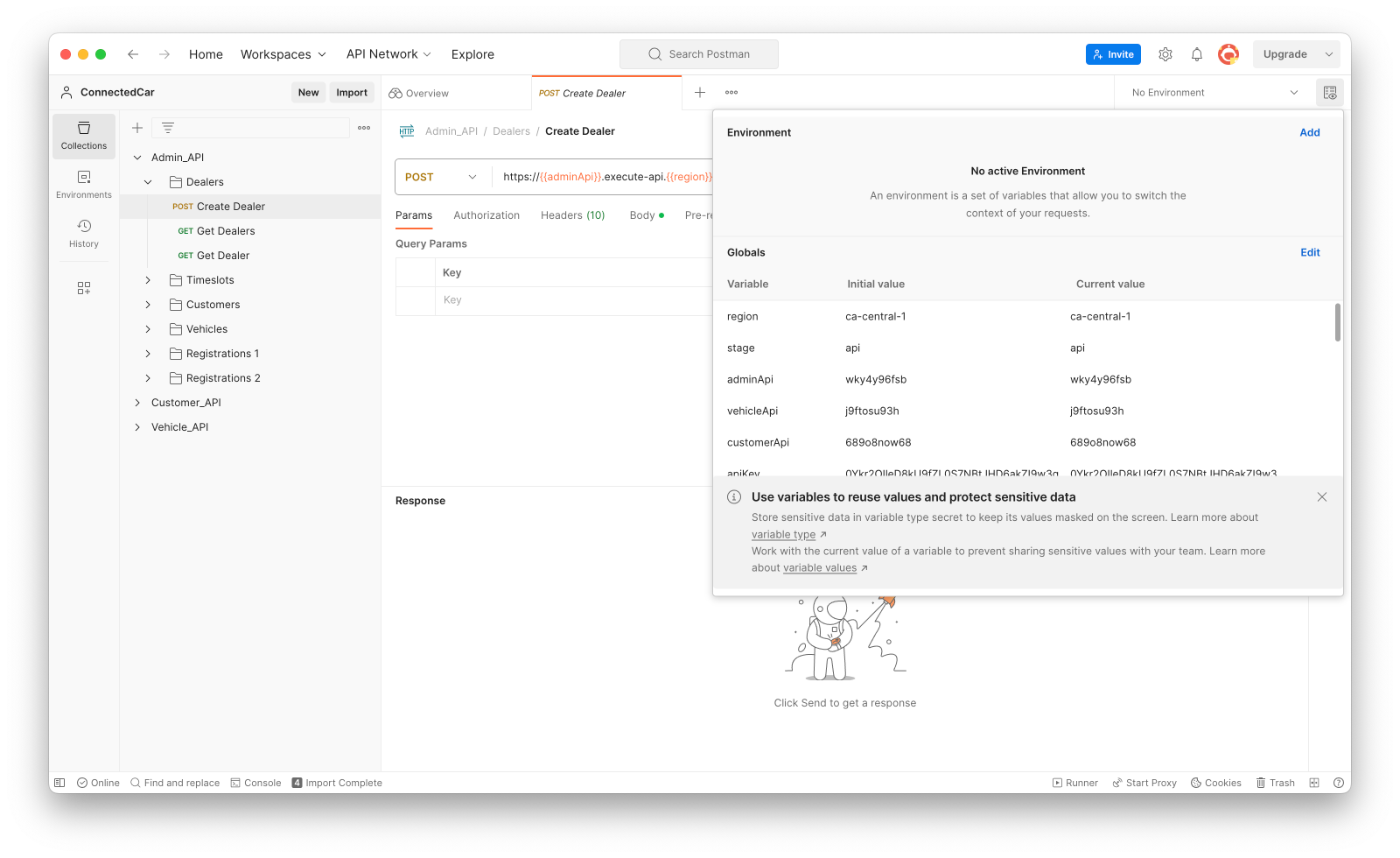The height and width of the screenshot is (858, 1400).
Task: Open the variable values link
Action: tap(820, 568)
